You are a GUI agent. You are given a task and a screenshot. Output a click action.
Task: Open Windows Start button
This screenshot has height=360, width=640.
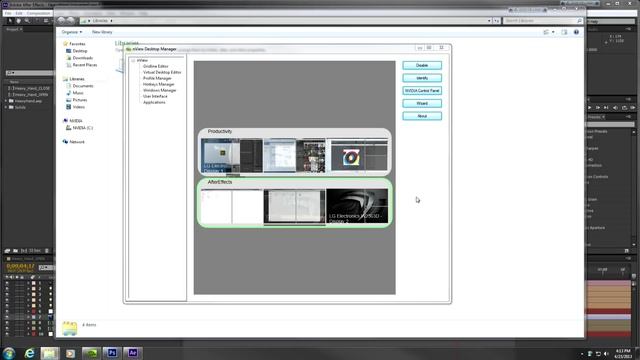[9, 353]
